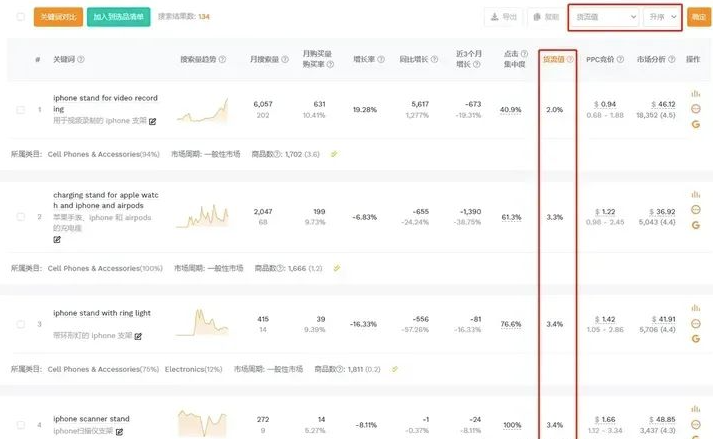Click help icon beside 关键词 column header

(80, 59)
